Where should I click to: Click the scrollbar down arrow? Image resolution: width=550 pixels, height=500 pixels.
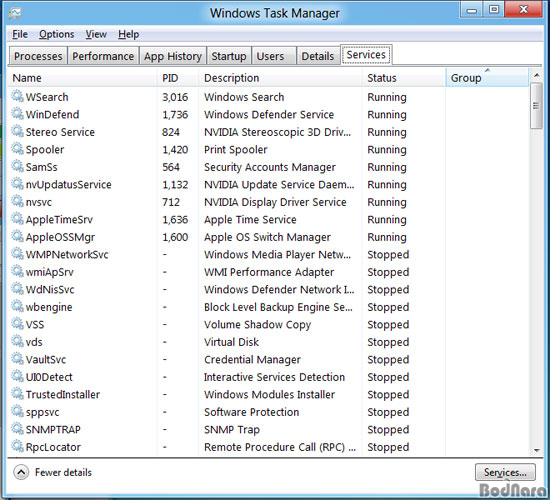(536, 450)
